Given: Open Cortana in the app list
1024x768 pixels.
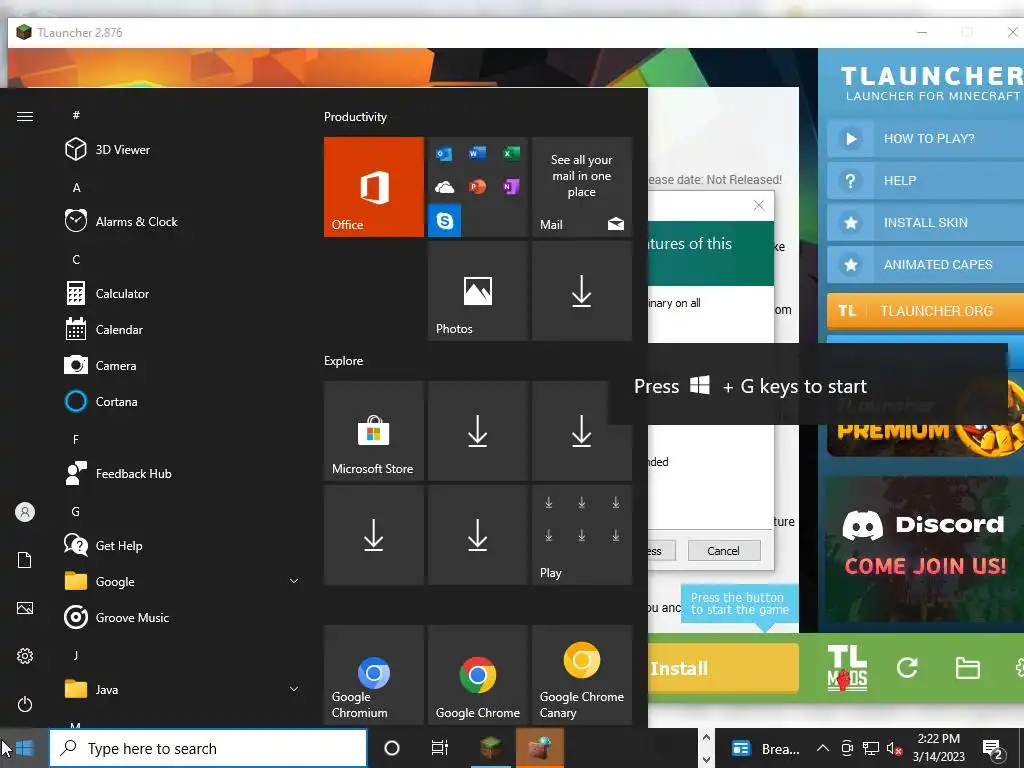Looking at the screenshot, I should tap(101, 402).
